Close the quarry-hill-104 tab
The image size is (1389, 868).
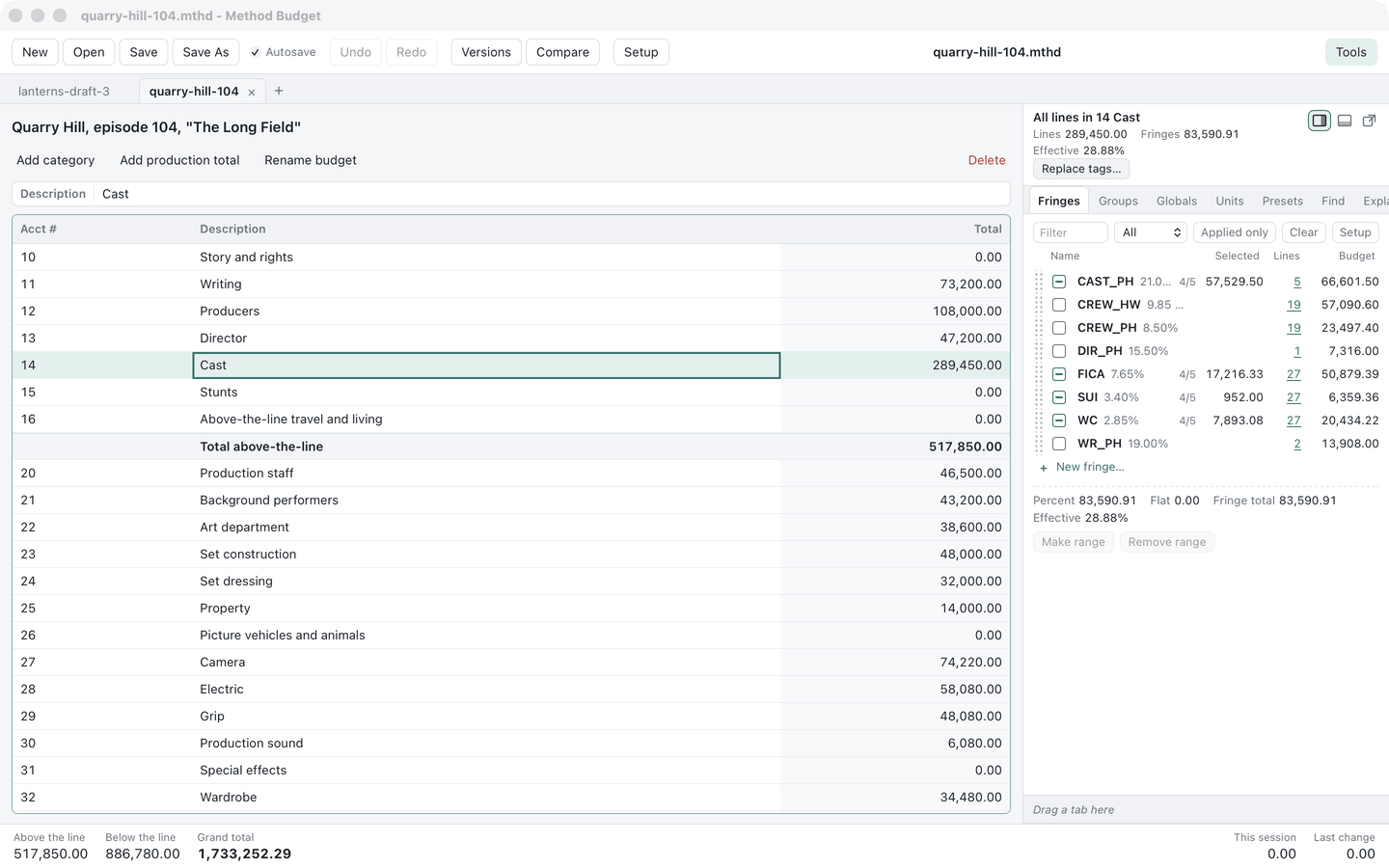click(252, 93)
